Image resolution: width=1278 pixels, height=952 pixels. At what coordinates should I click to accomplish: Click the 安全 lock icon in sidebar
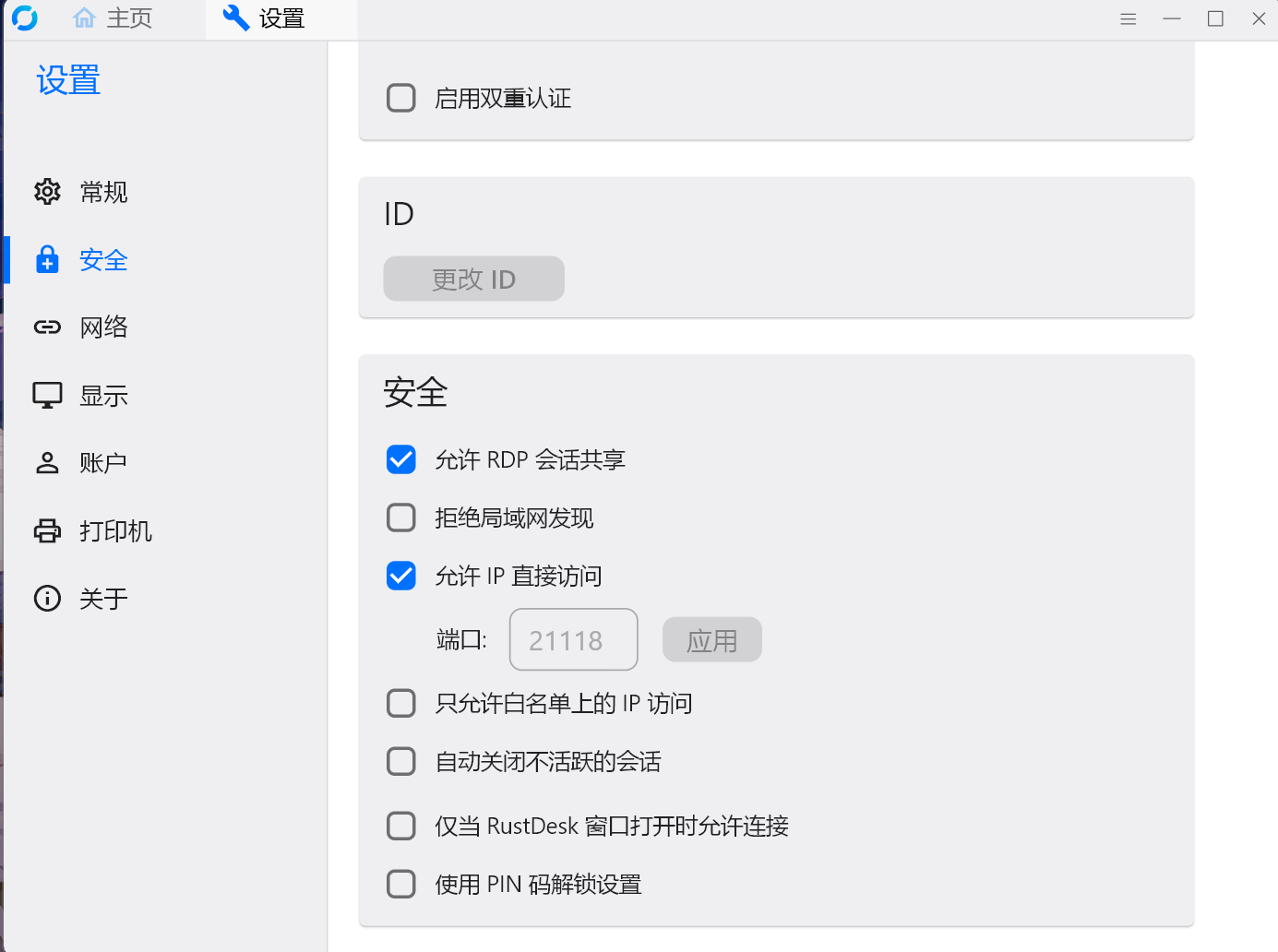tap(47, 259)
